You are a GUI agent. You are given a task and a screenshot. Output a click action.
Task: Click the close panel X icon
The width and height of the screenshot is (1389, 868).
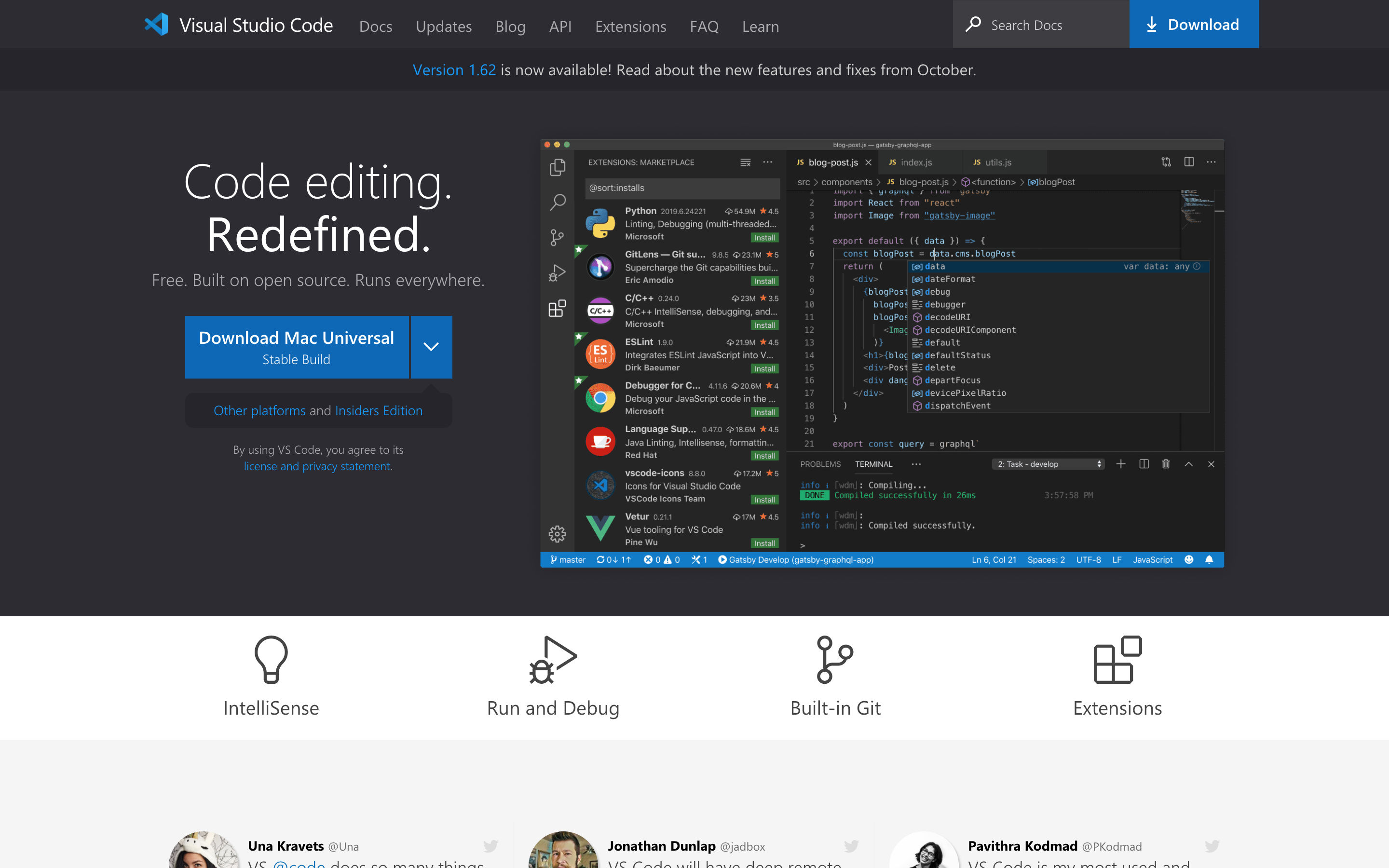tap(1211, 464)
